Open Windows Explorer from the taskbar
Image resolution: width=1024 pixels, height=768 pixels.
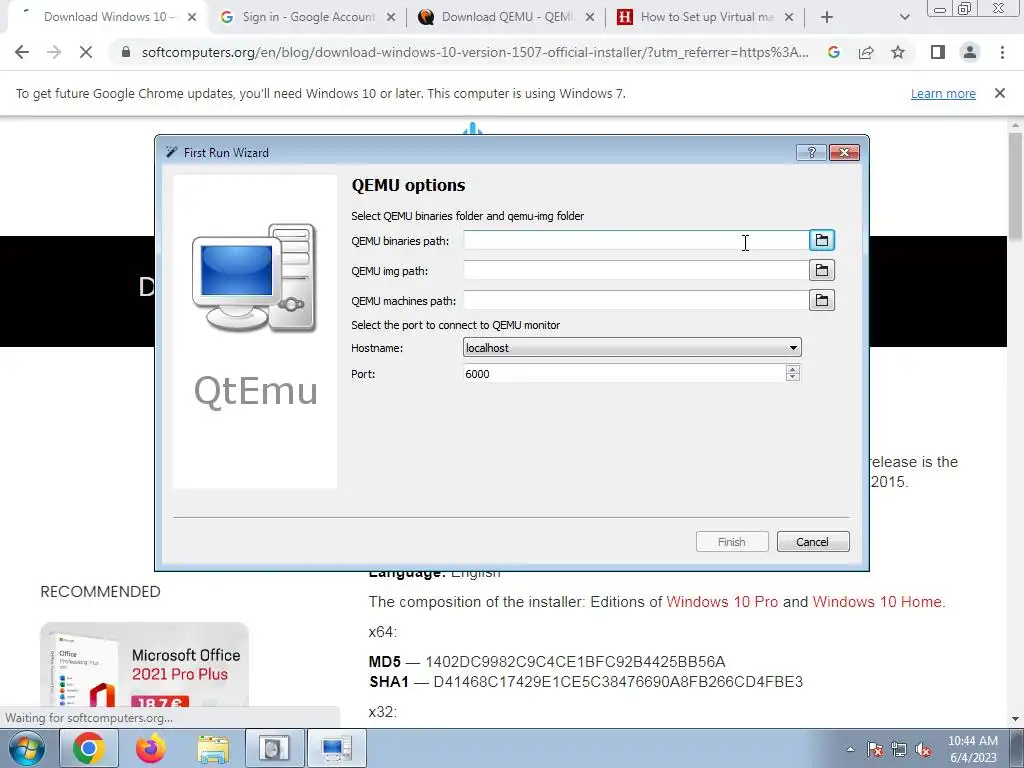pyautogui.click(x=213, y=748)
